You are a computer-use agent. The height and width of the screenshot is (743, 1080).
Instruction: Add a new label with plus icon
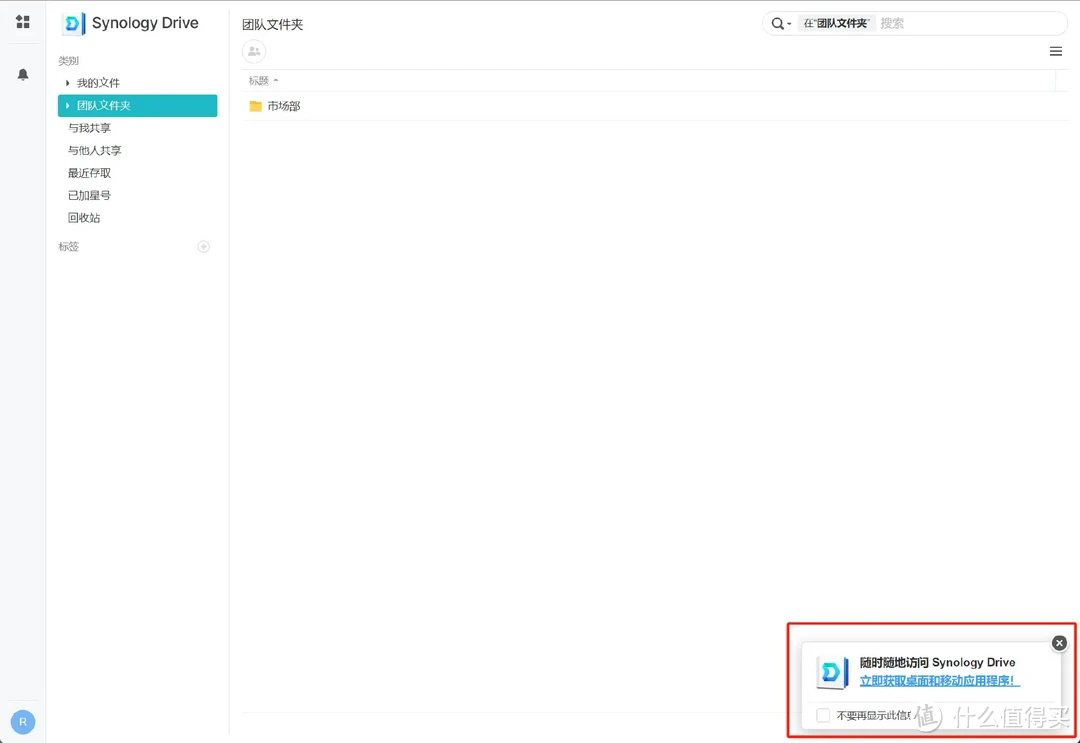click(204, 247)
